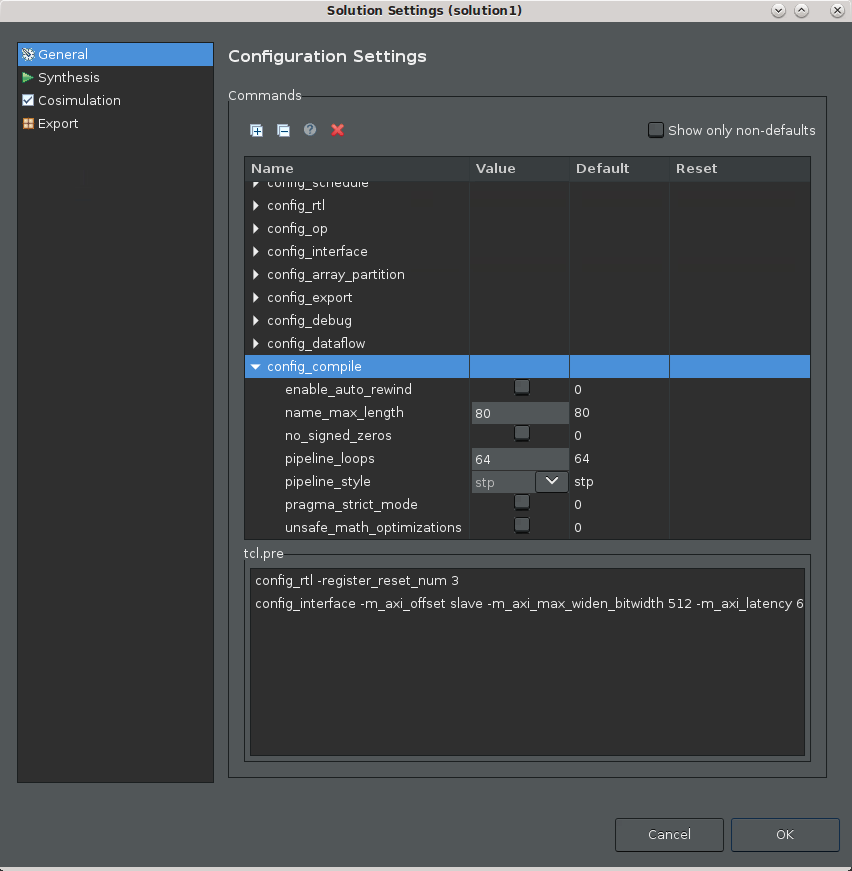
Task: Open help with the question mark icon
Action: (310, 130)
